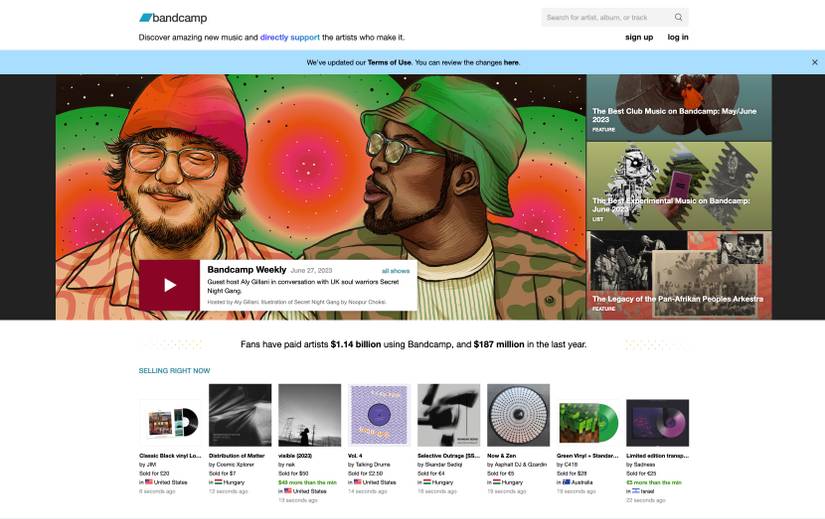
Task: Open 'The Legacy of the Pan-Afrikan Peoples Arkestra'
Action: [679, 275]
